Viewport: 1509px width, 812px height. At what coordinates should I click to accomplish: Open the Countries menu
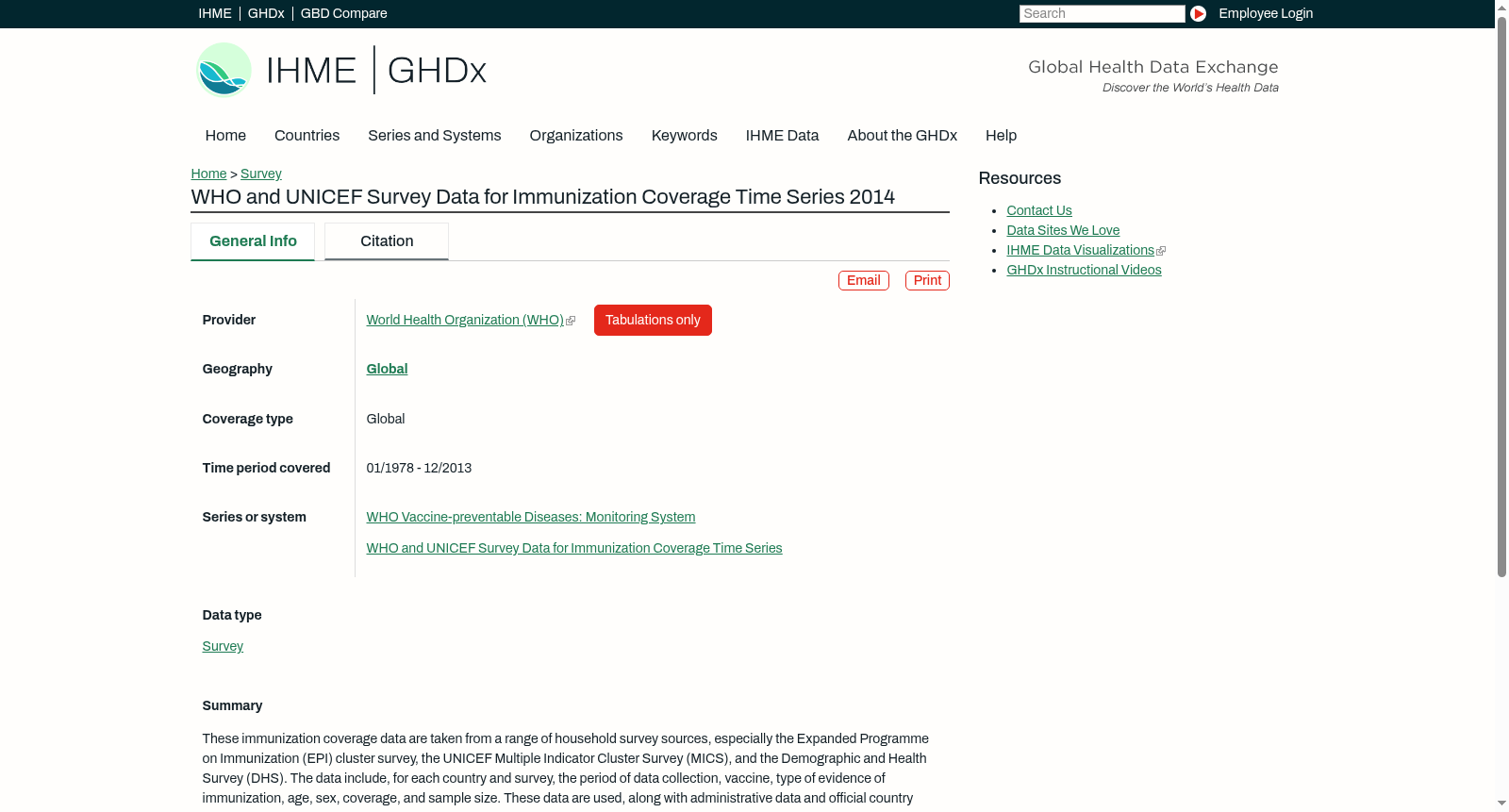[x=307, y=136]
